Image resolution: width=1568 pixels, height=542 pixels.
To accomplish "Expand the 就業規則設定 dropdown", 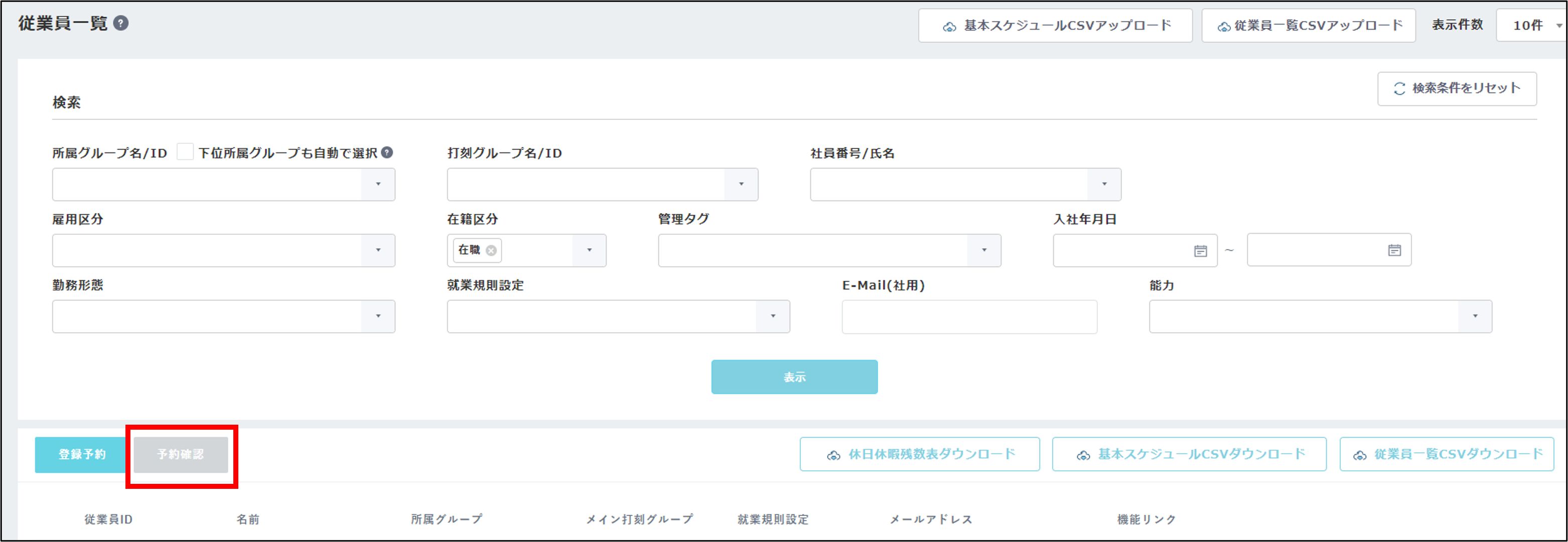I will (x=772, y=316).
